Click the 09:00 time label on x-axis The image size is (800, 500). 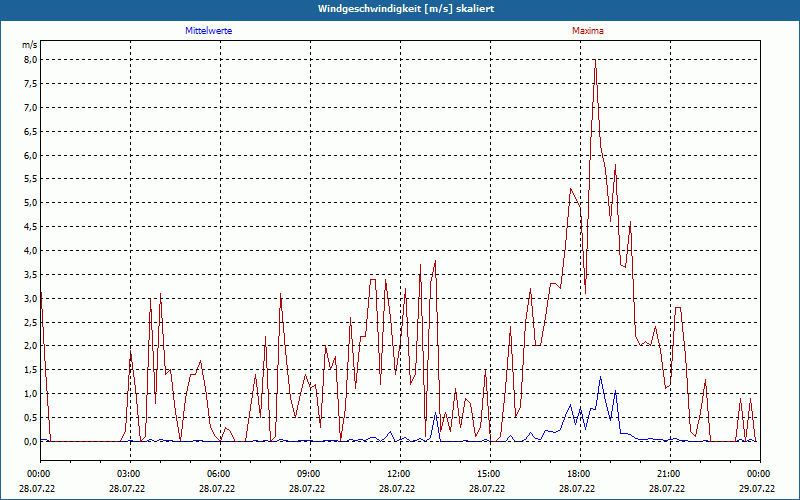[310, 474]
